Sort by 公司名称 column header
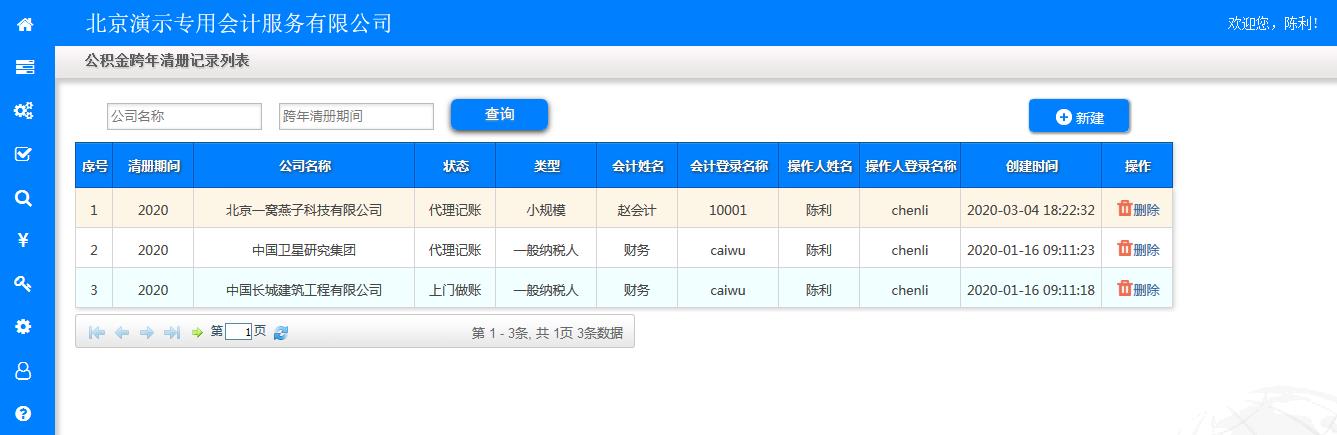 point(304,166)
